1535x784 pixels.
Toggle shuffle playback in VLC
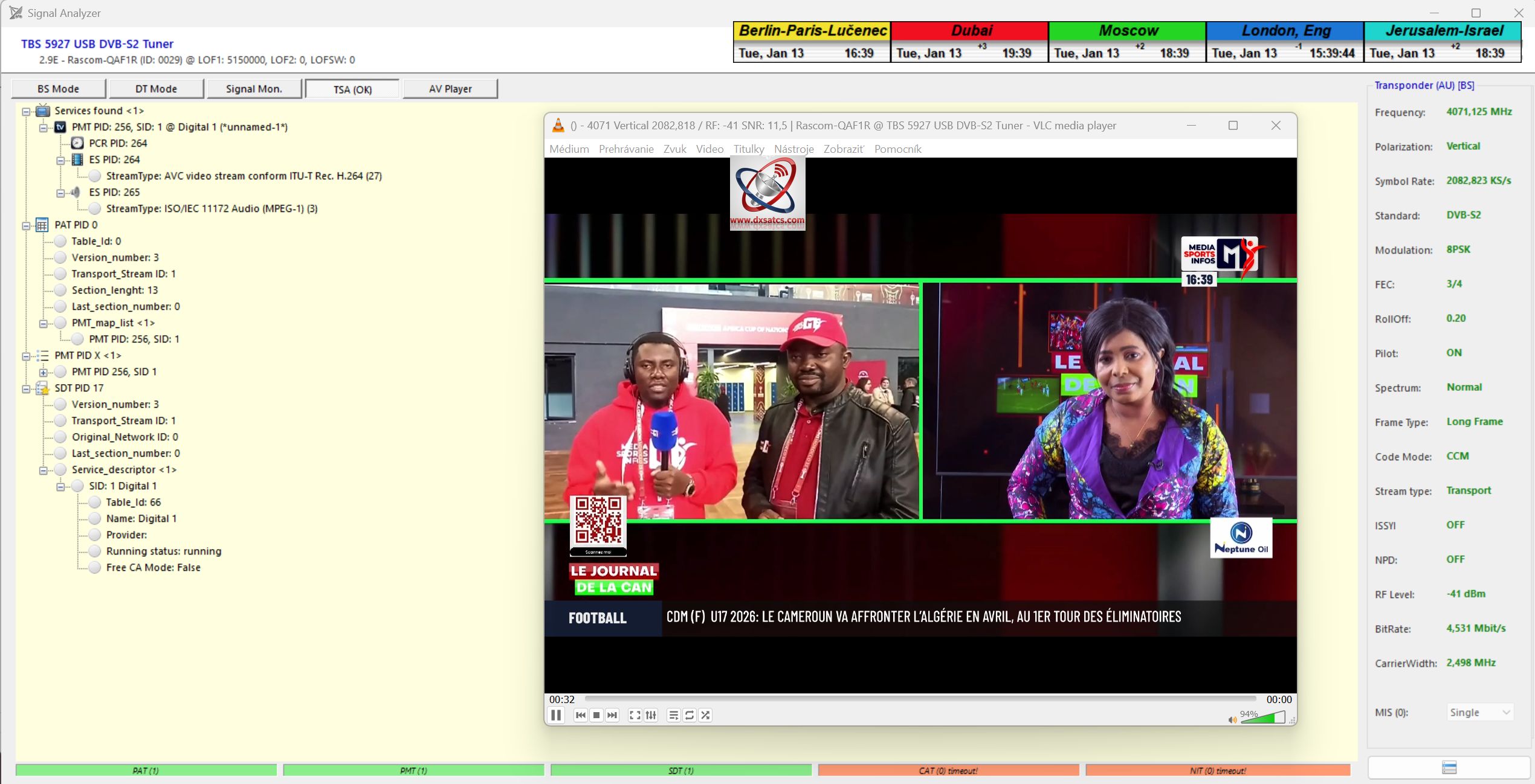pyautogui.click(x=705, y=715)
